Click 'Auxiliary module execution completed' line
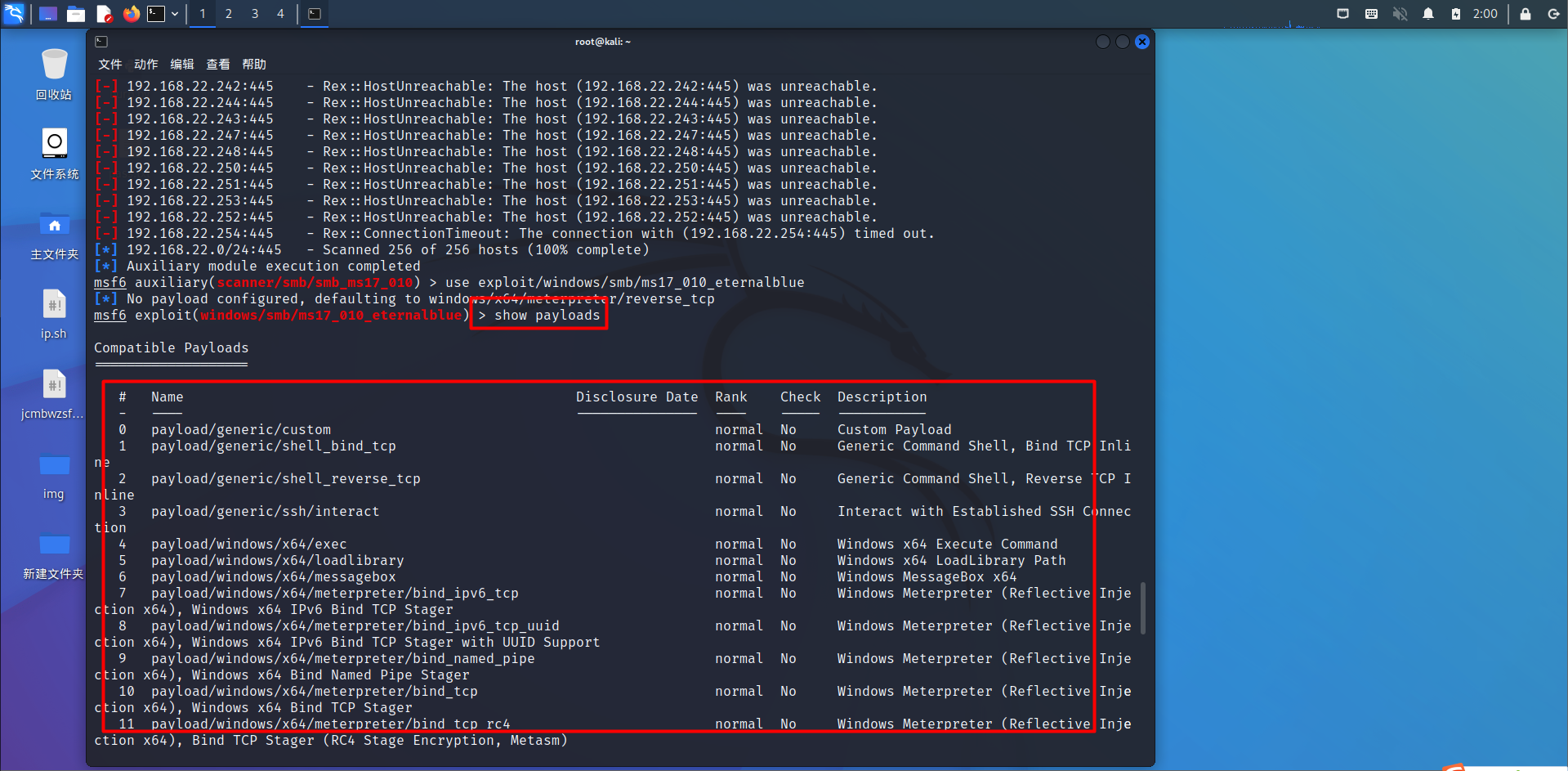This screenshot has height=771, width=1568. coord(274,267)
